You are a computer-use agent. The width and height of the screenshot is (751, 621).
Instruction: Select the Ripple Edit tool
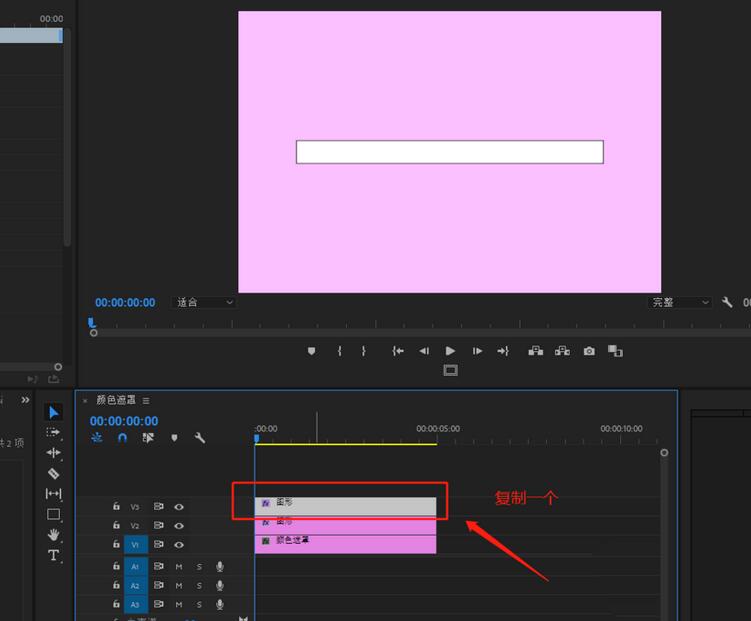tap(53, 452)
